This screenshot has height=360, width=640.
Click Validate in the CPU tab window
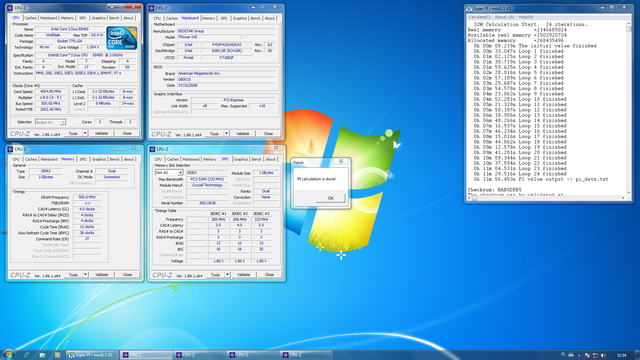pyautogui.click(x=101, y=133)
